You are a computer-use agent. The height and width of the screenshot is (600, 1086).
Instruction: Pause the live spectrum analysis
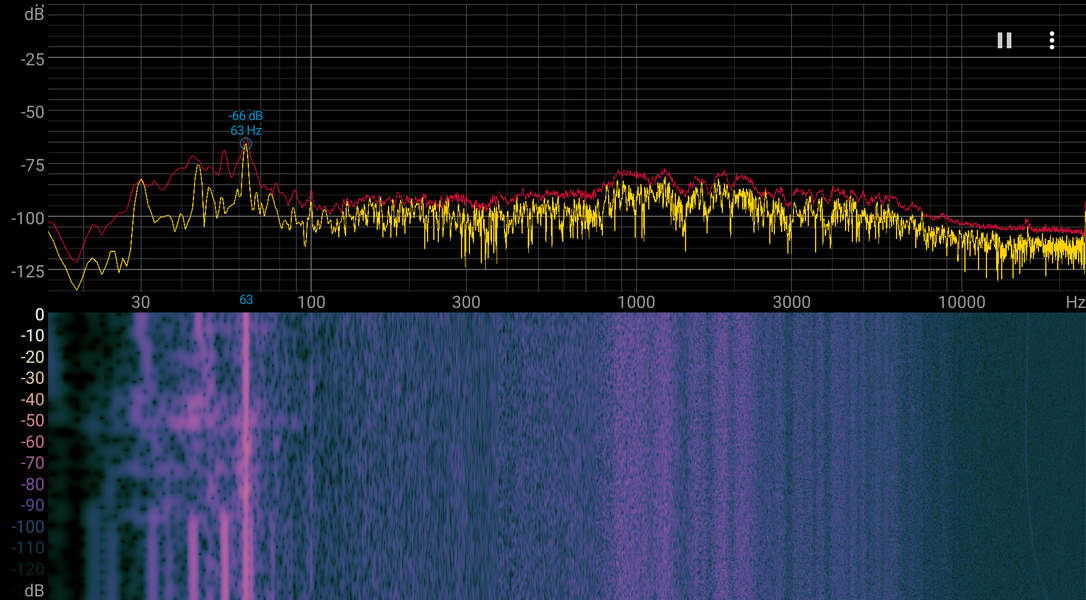coord(1004,40)
